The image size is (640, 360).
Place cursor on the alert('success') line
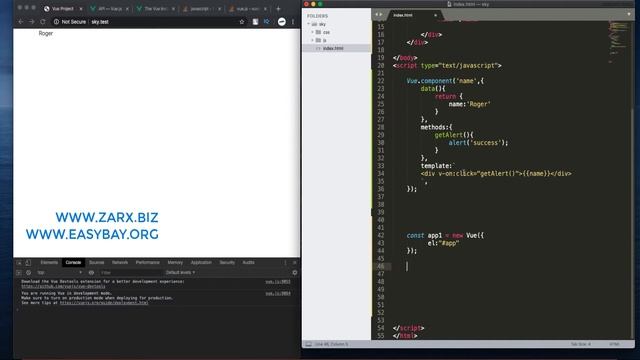coord(478,143)
